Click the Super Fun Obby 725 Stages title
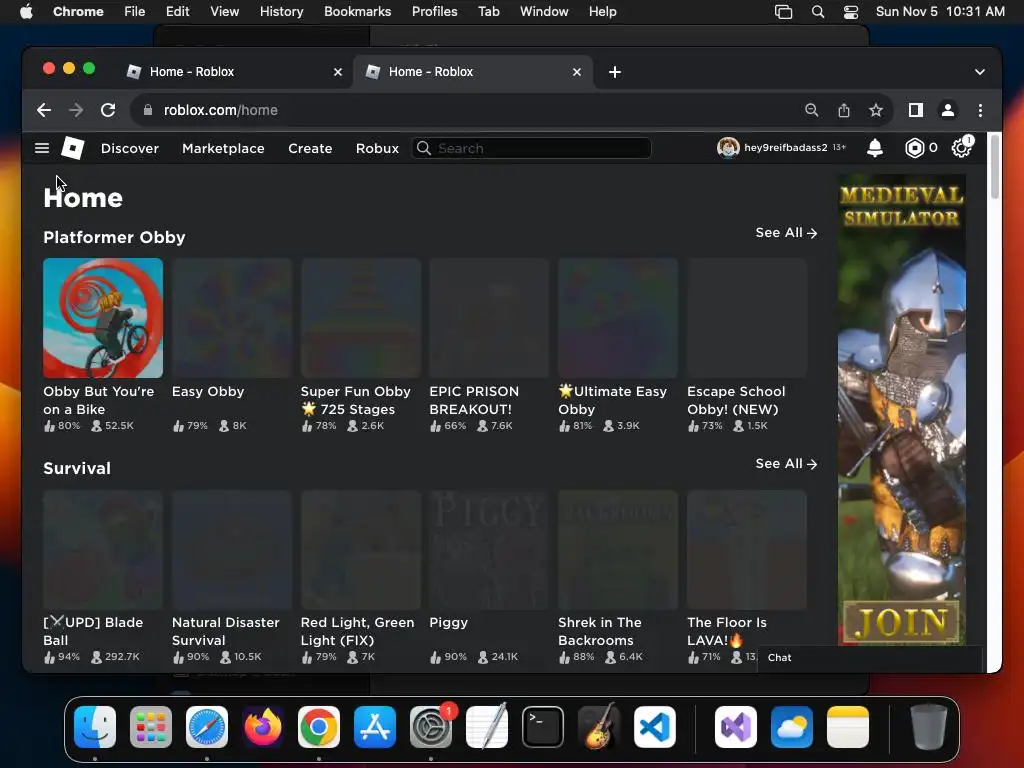 (x=356, y=400)
